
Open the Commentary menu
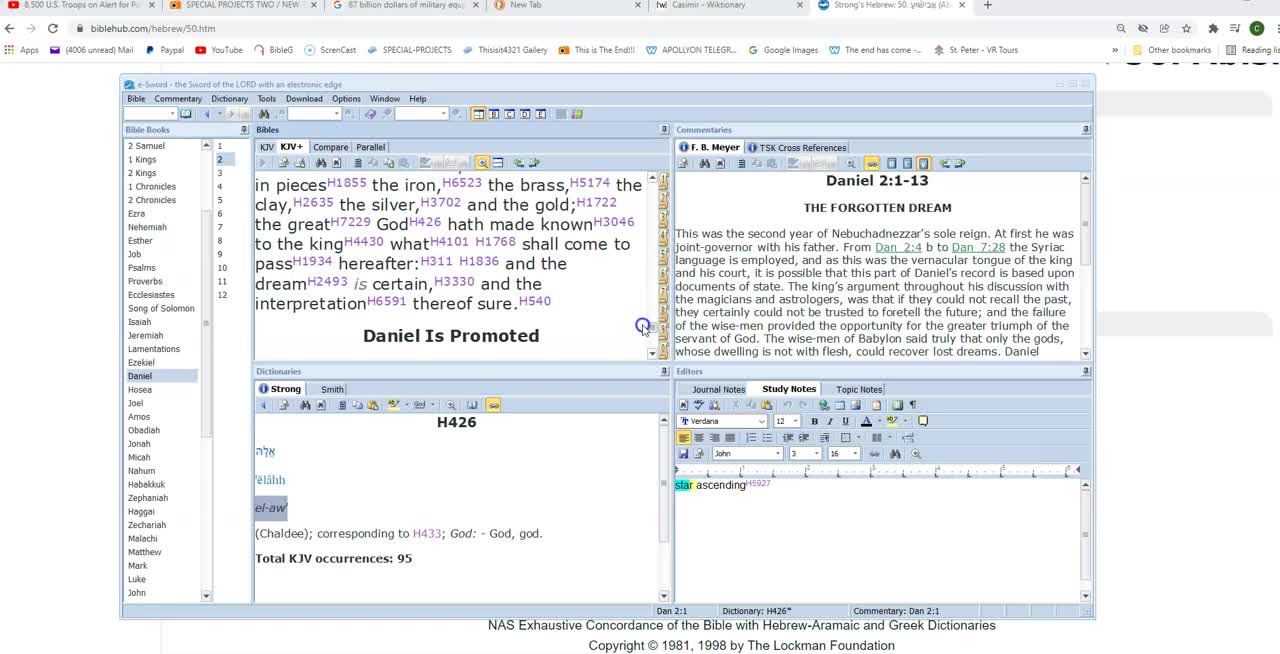point(178,99)
